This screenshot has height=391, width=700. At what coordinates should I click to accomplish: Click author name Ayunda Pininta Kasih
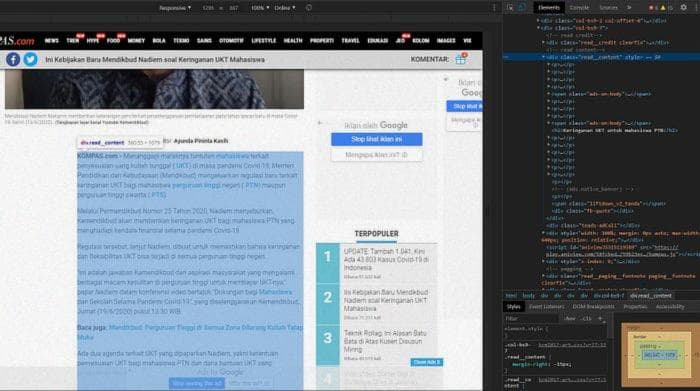point(201,141)
